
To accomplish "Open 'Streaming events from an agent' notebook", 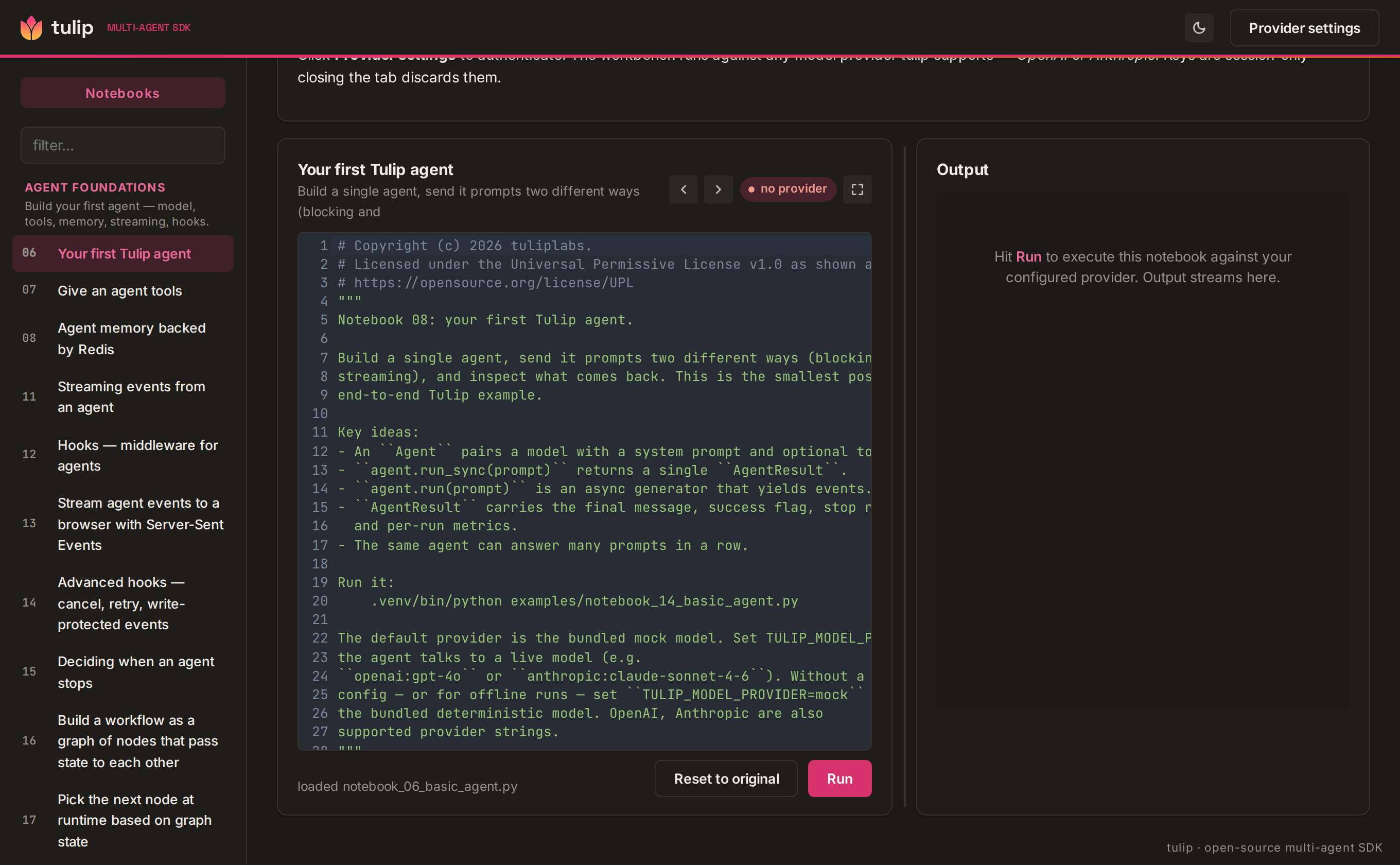I will [122, 396].
